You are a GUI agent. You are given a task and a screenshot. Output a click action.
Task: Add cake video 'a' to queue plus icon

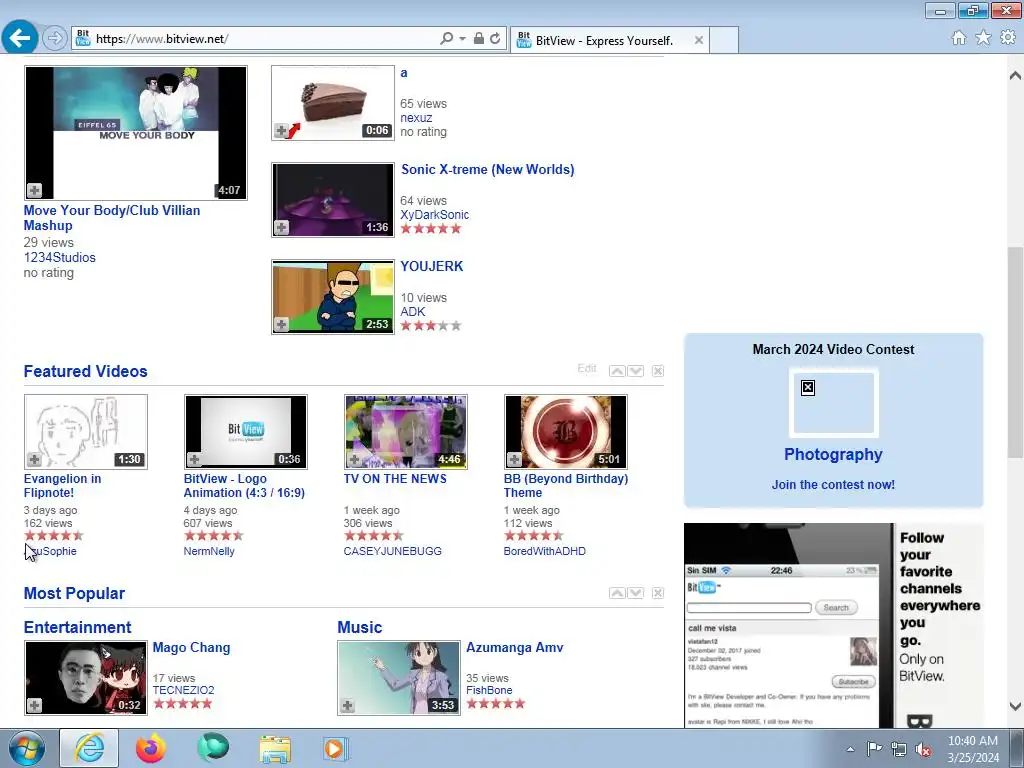(281, 131)
